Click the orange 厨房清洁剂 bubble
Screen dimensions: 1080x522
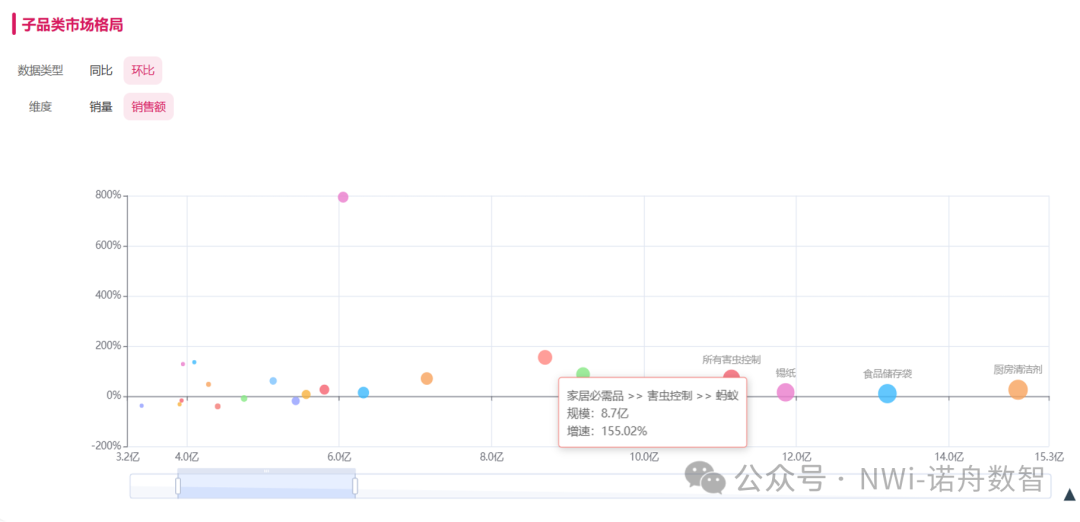[x=1017, y=390]
